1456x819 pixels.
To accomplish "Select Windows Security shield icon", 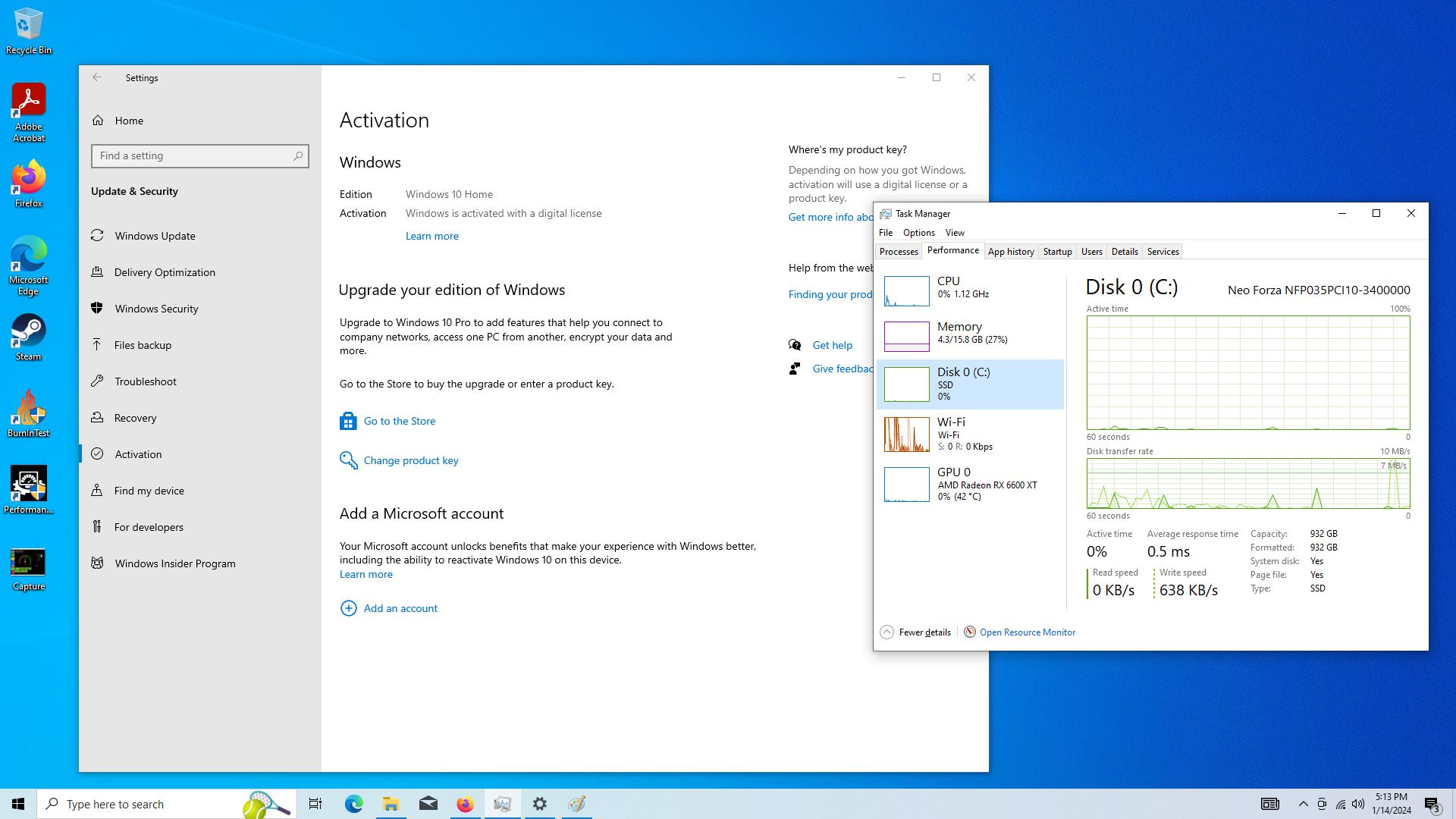I will click(97, 308).
